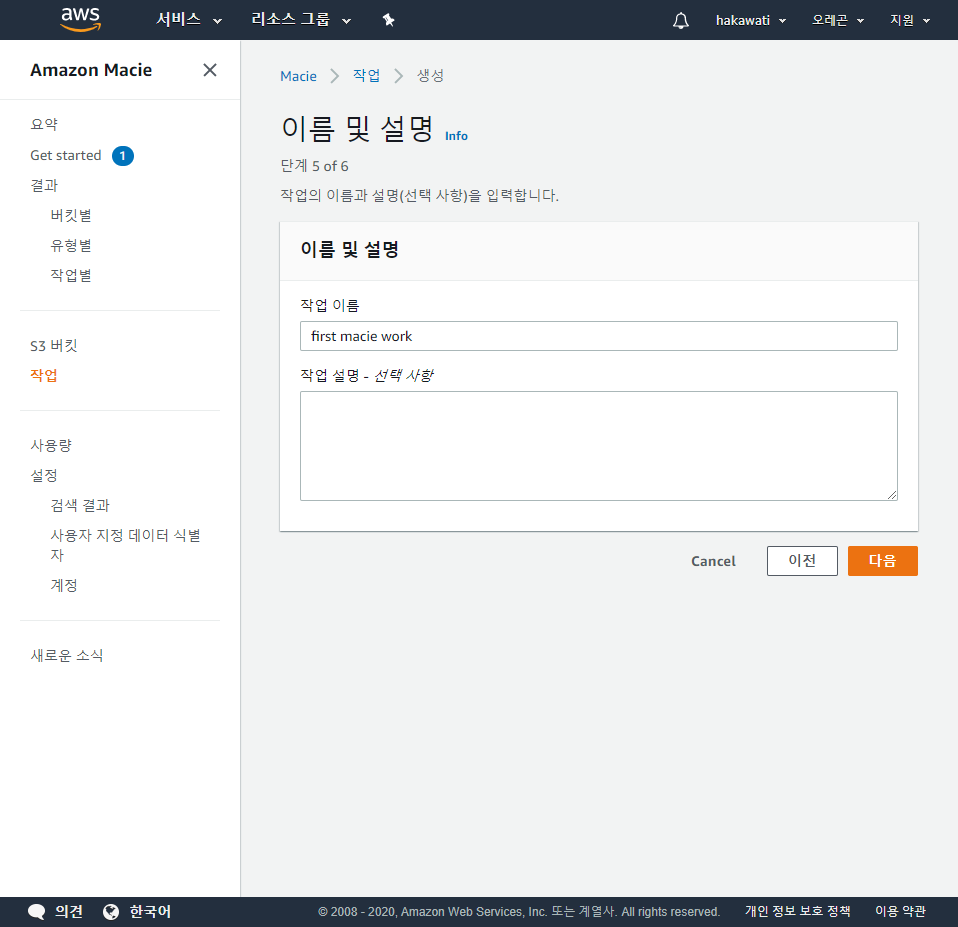Screen dimensions: 958x927
Task: Open 작업별 findings view
Action: 71,276
